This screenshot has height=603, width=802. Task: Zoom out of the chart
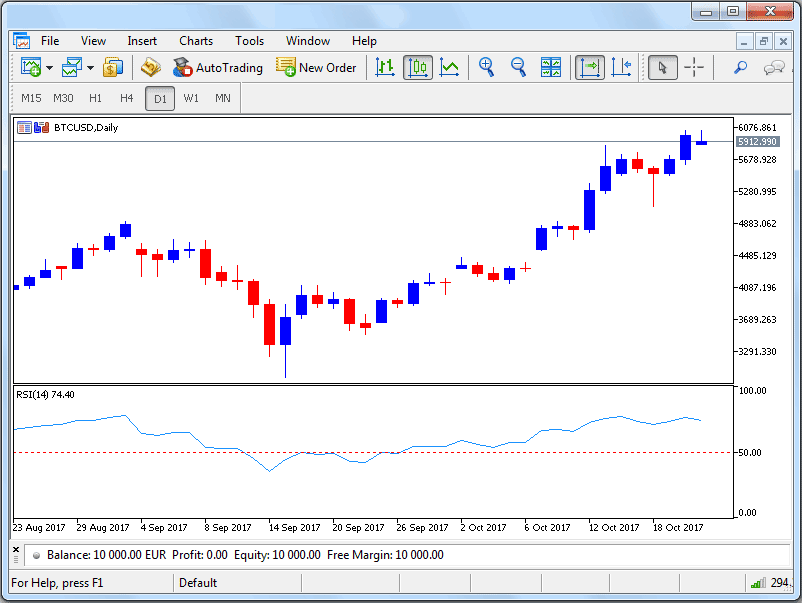click(519, 68)
